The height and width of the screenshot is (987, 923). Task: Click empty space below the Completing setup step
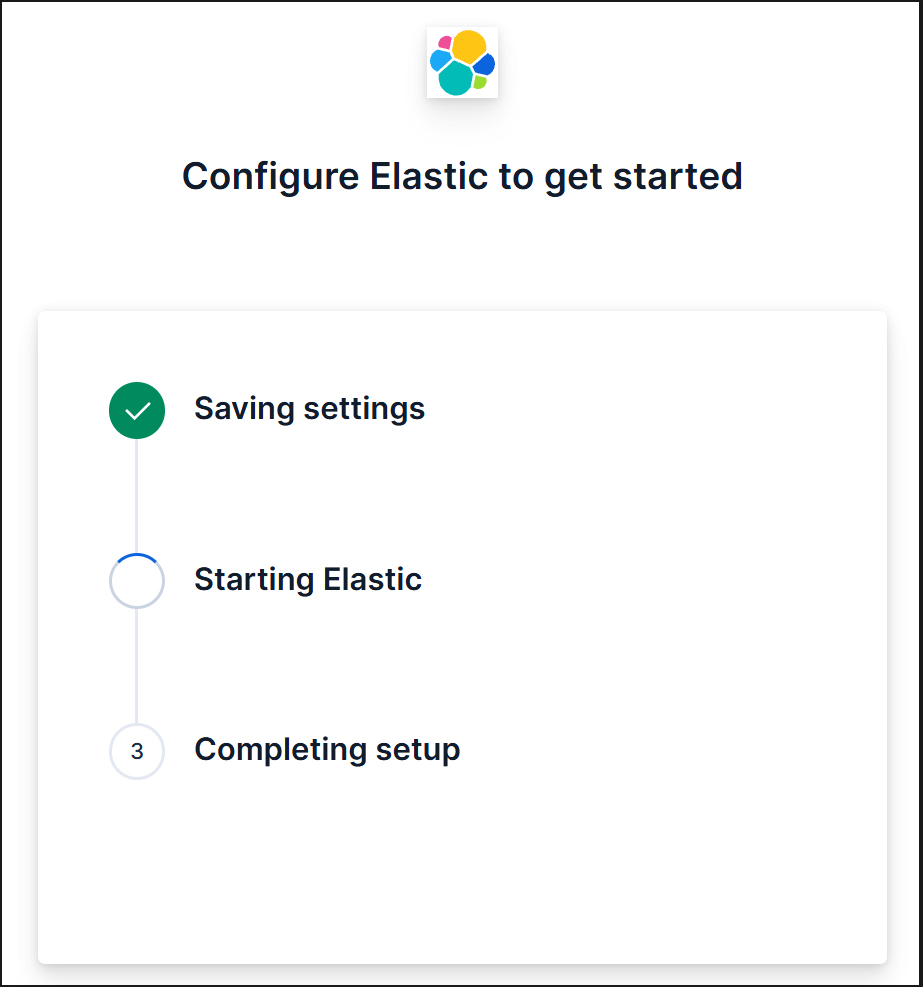click(460, 870)
